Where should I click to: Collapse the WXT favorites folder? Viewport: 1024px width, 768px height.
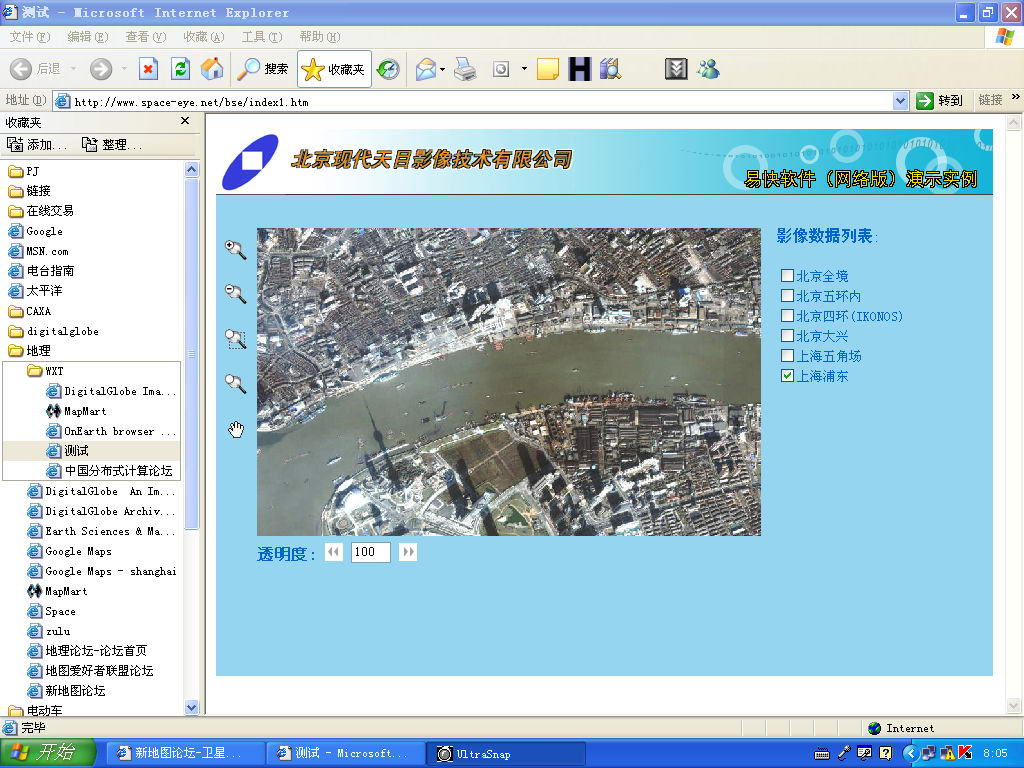tap(54, 371)
